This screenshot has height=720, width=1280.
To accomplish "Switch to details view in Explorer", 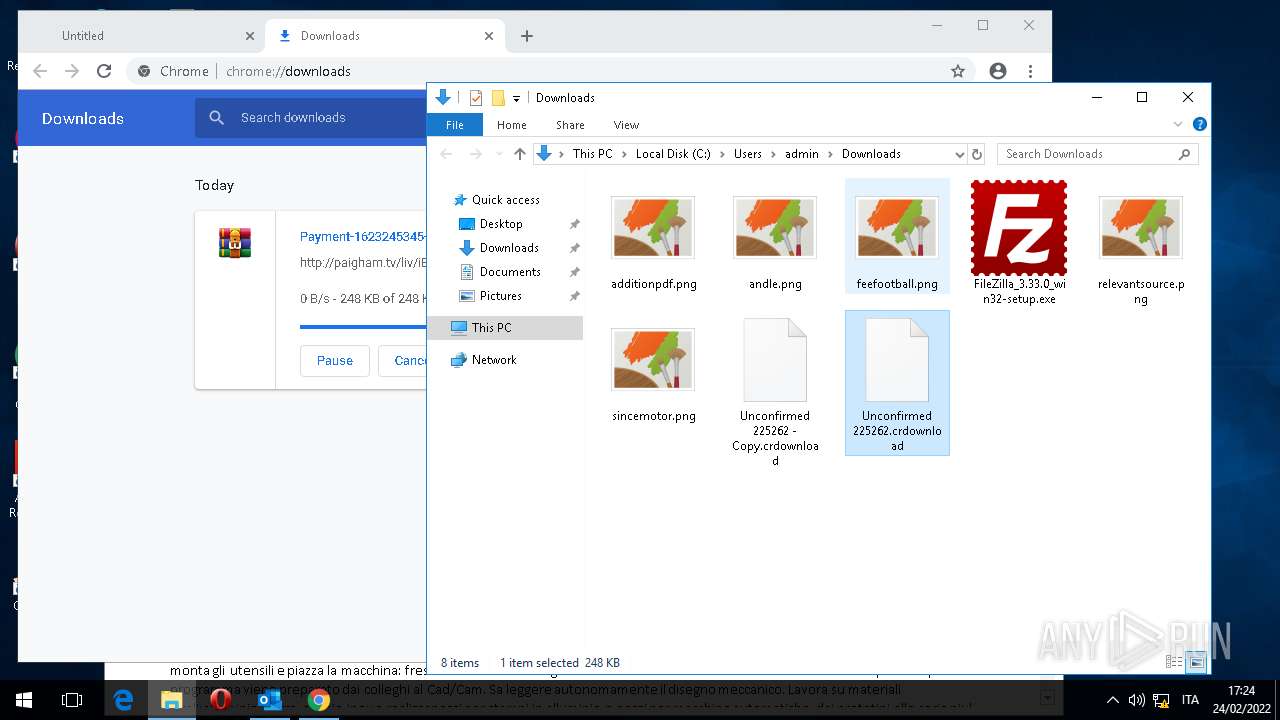I will pyautogui.click(x=1174, y=662).
